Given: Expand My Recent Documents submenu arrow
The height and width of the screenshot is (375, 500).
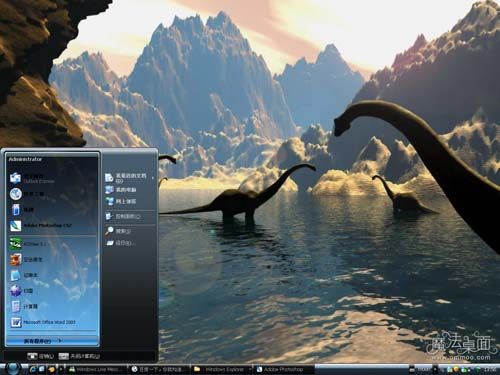Looking at the screenshot, I should click(x=153, y=178).
